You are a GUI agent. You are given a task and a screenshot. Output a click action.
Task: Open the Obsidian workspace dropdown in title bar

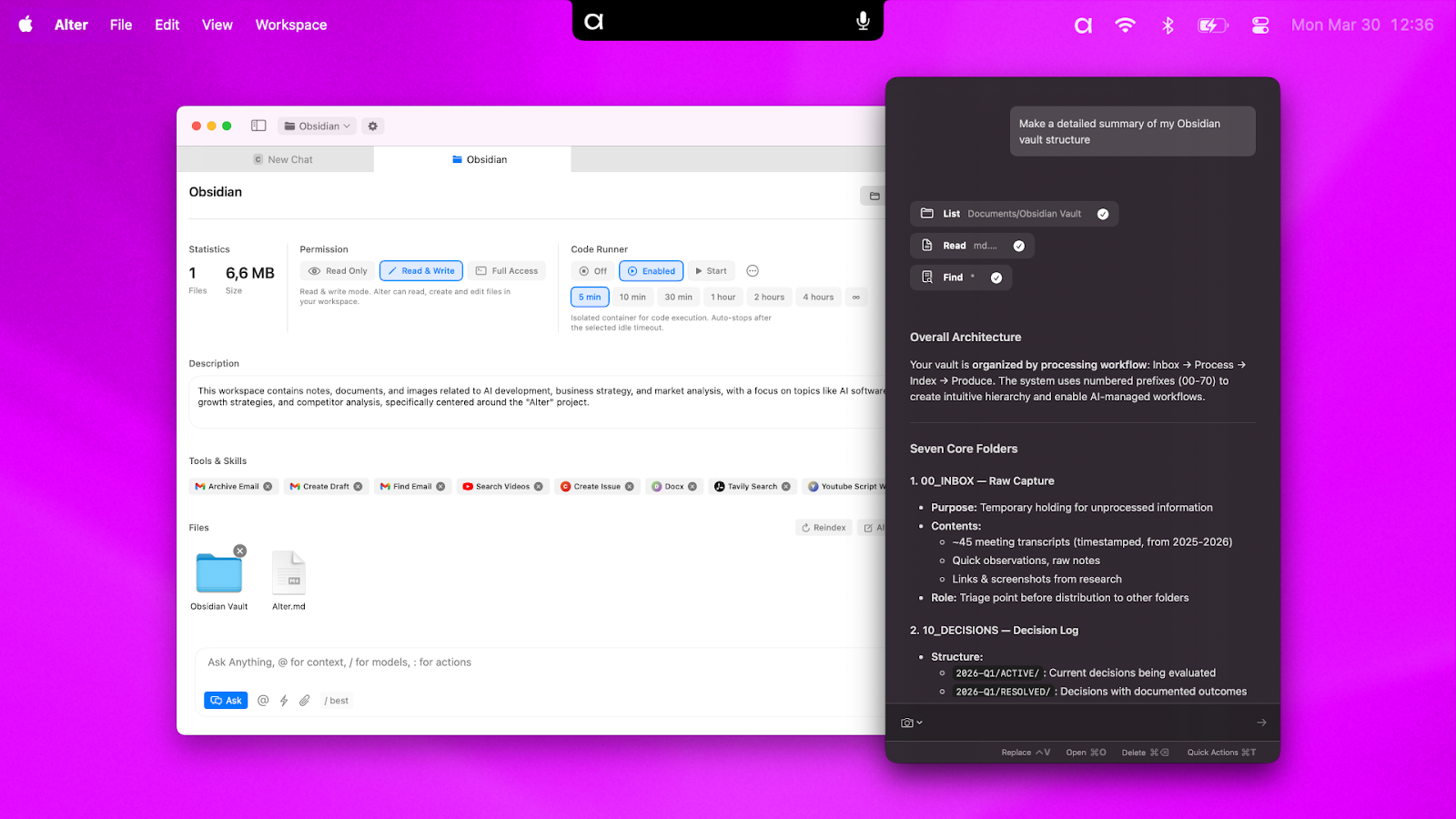pyautogui.click(x=316, y=126)
